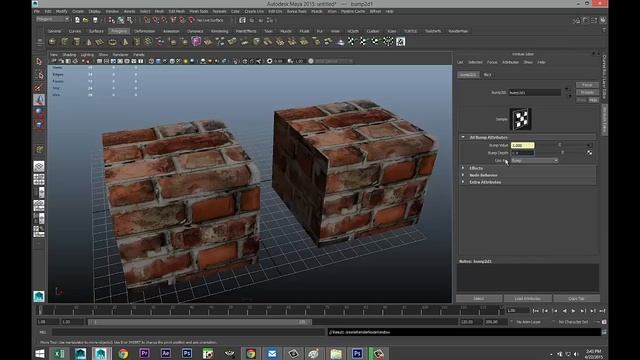
Task: Open the Edit Mesh menu
Action: tap(177, 11)
